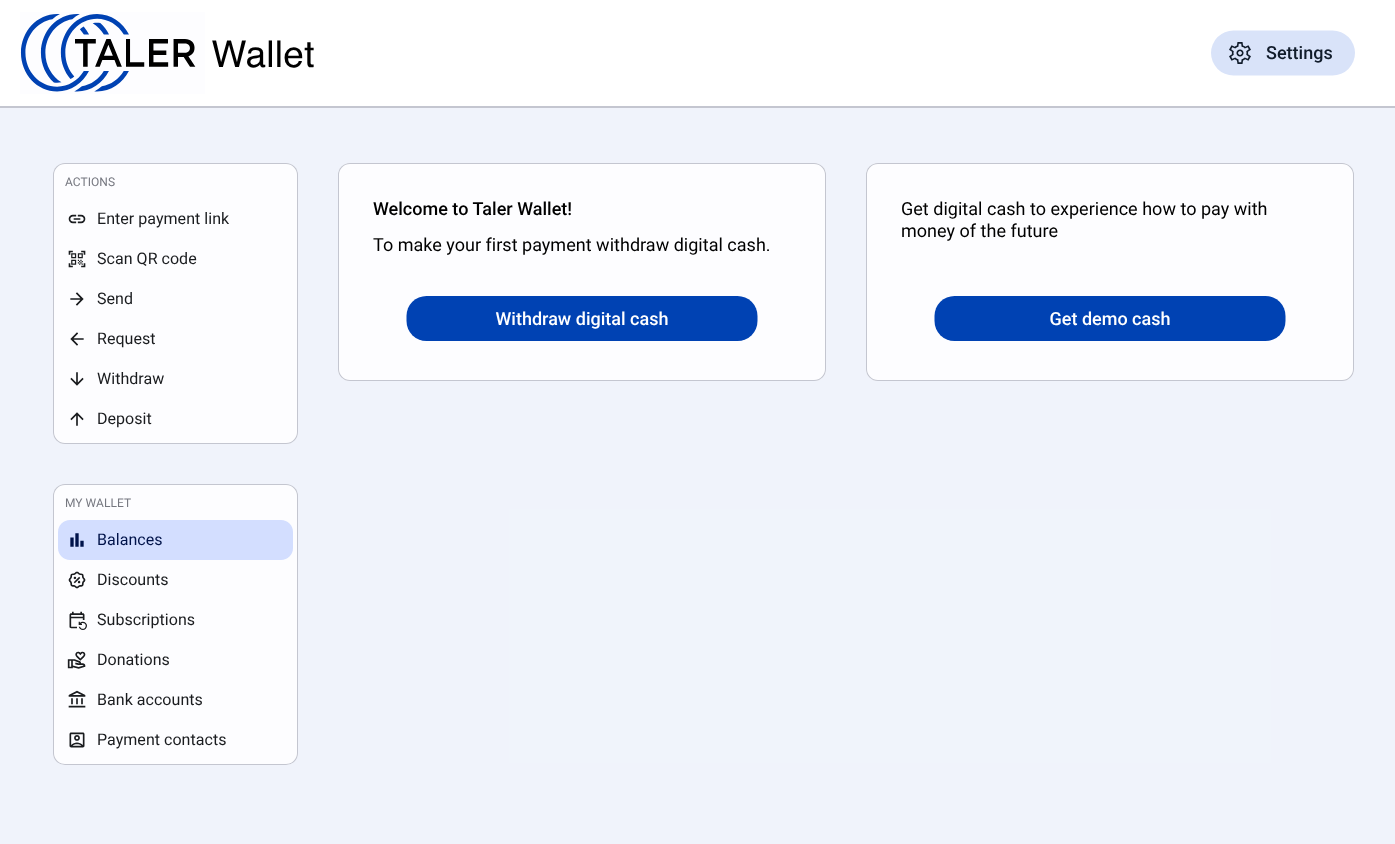Screen dimensions: 1395x844
Task: Click the Taler Wallet logo
Action: point(165,53)
